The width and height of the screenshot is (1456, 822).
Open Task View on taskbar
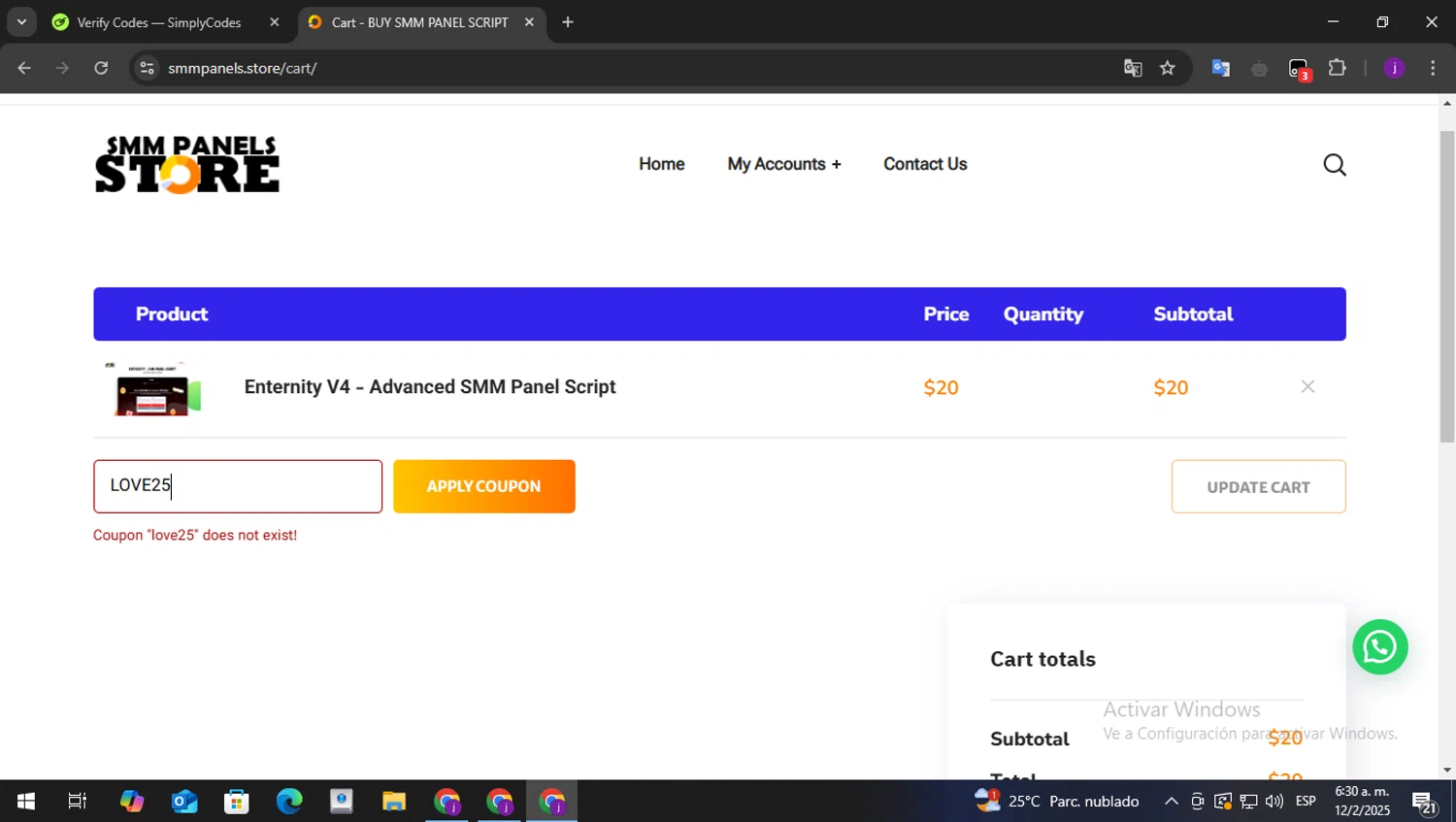tap(77, 802)
